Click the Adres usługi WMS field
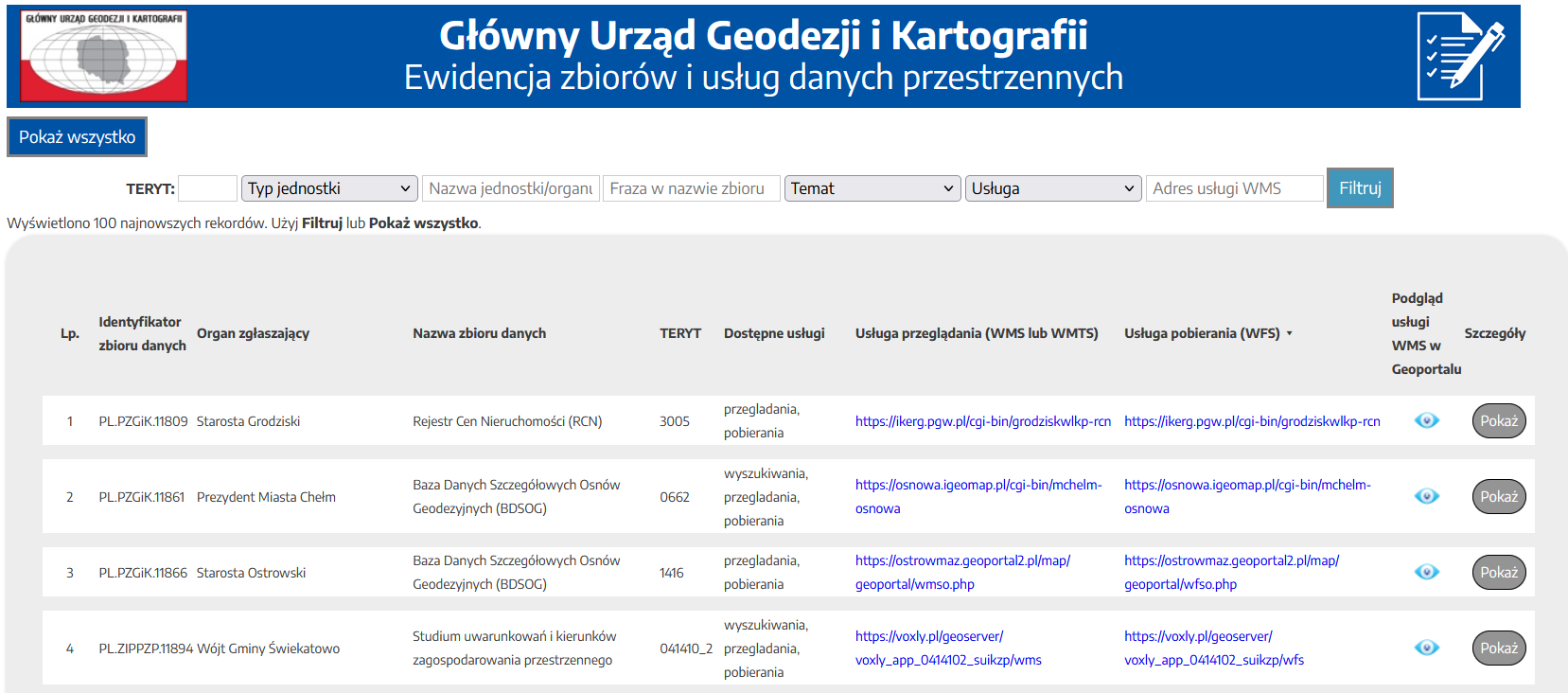 (x=1234, y=188)
